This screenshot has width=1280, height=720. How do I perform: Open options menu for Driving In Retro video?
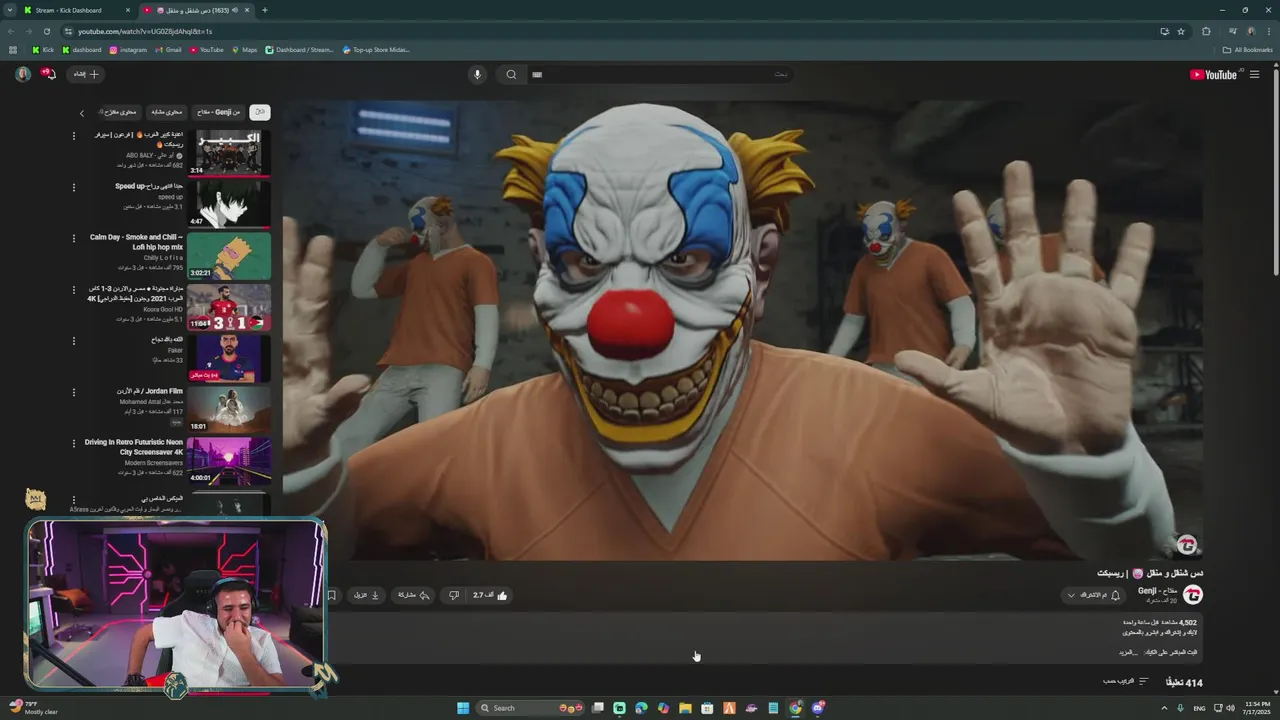pyautogui.click(x=73, y=443)
